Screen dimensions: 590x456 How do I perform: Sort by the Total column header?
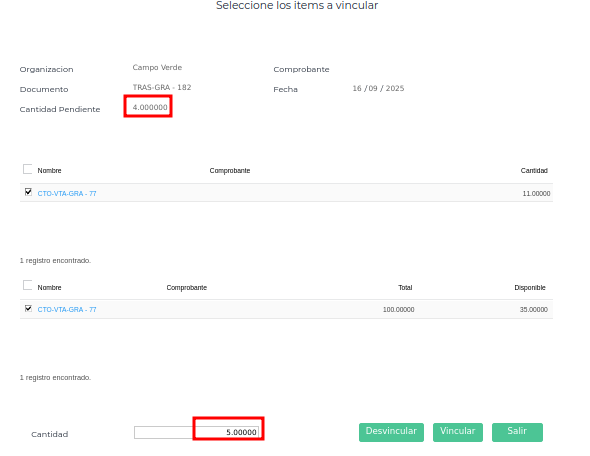pyautogui.click(x=405, y=288)
